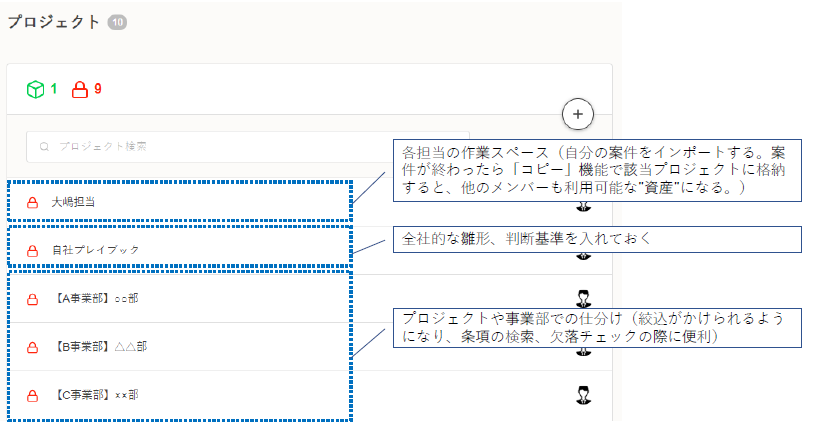
Task: Click the green cube project counter icon
Action: click(36, 90)
